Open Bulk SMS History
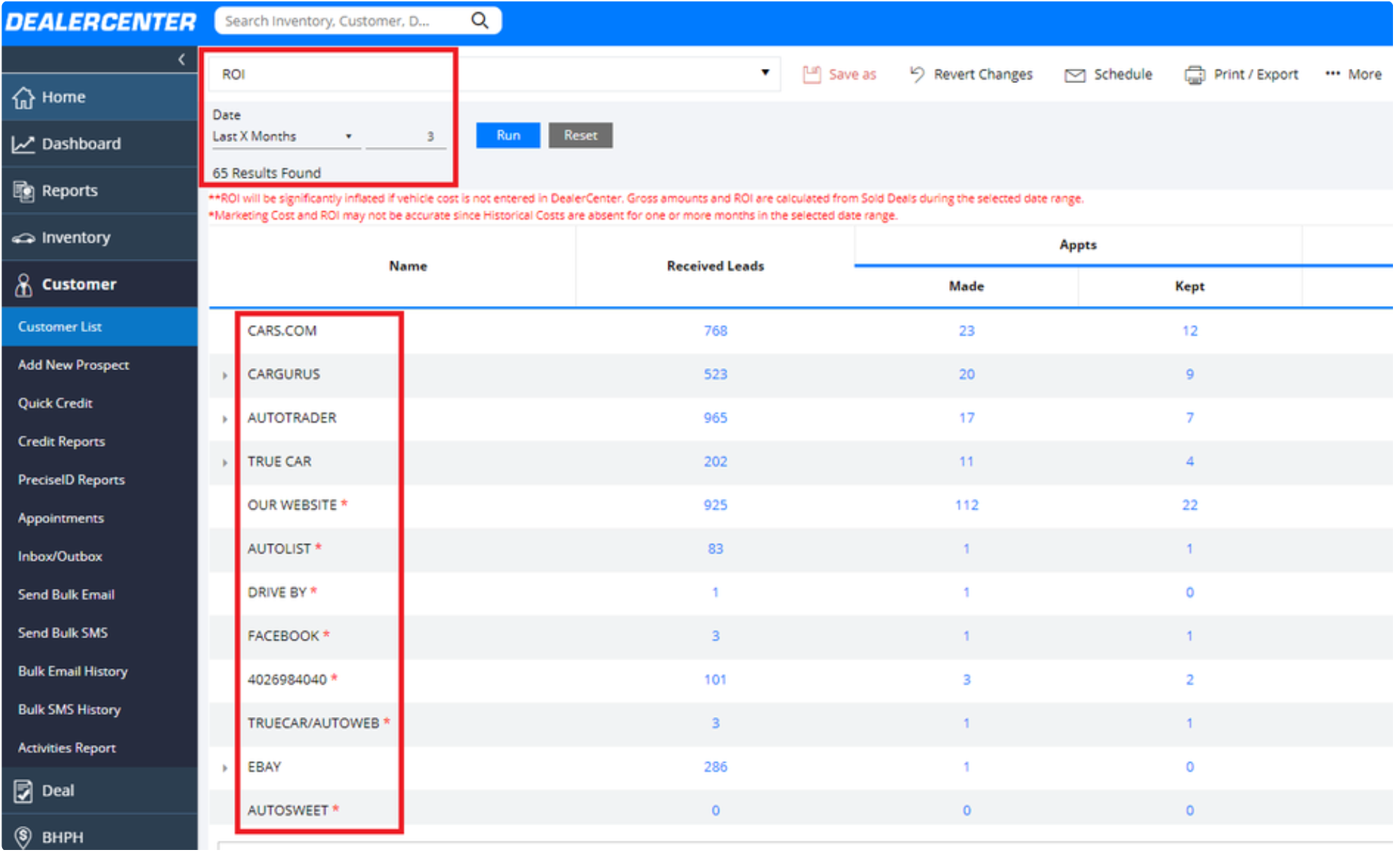1400x857 pixels. tap(69, 710)
